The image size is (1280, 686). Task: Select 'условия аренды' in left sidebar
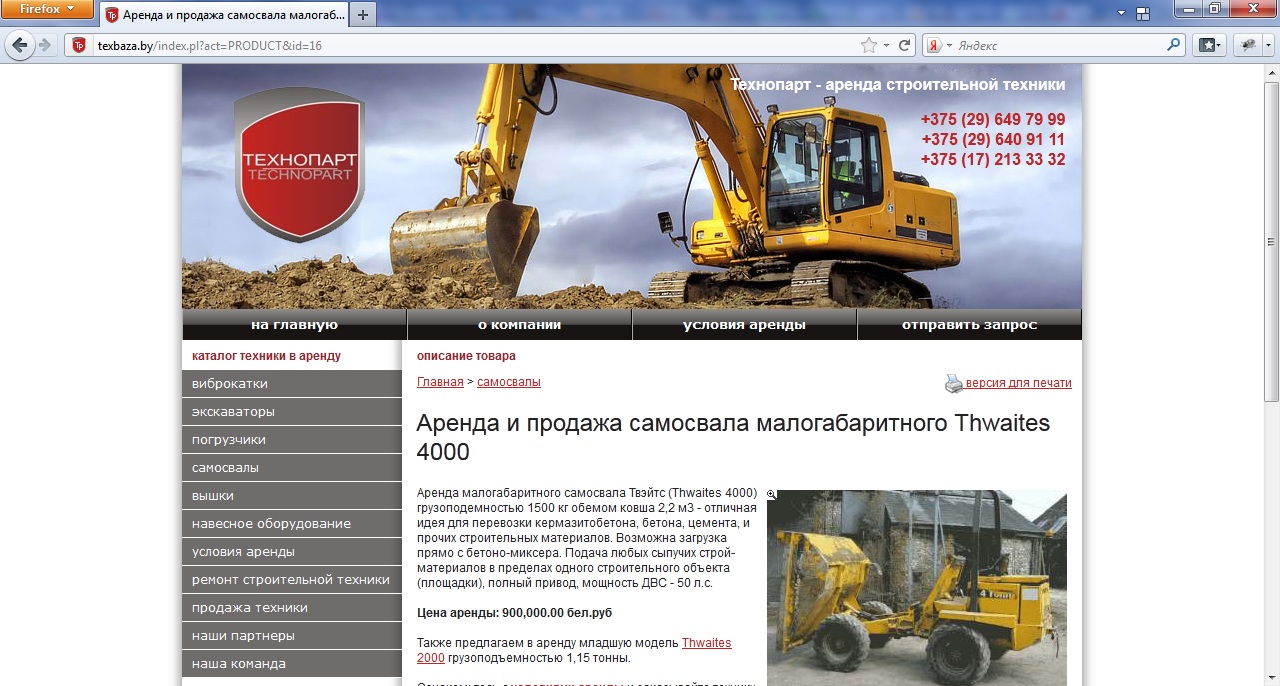pos(292,552)
